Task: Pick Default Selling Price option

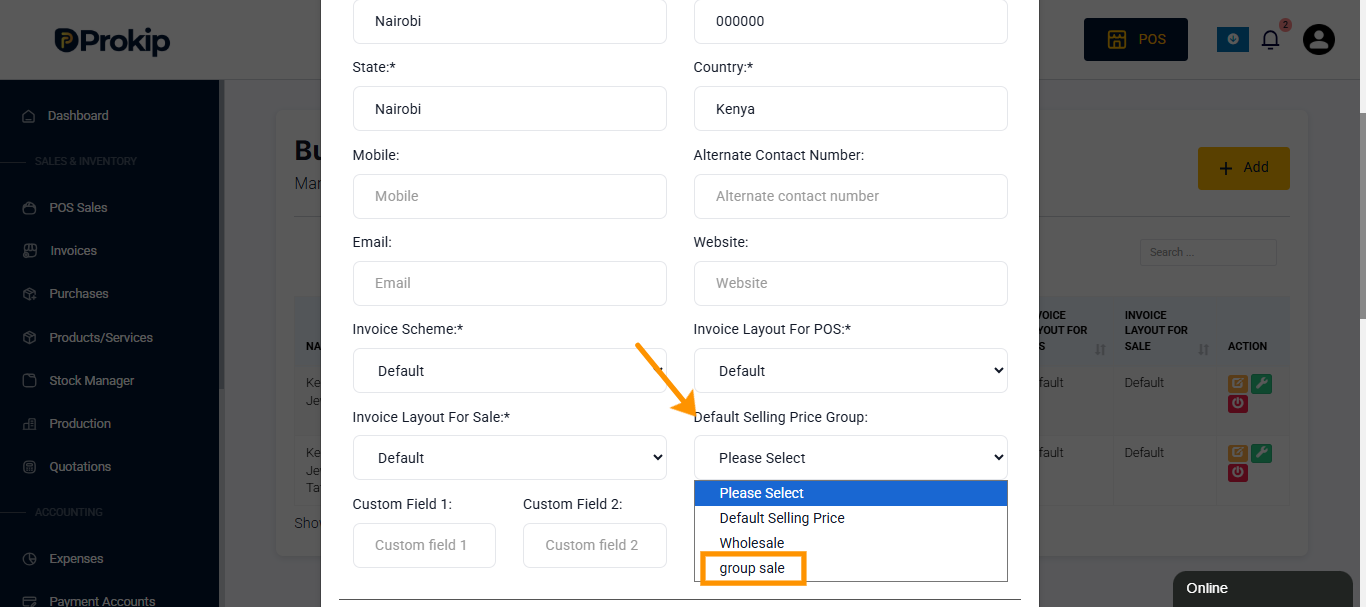Action: pos(782,518)
